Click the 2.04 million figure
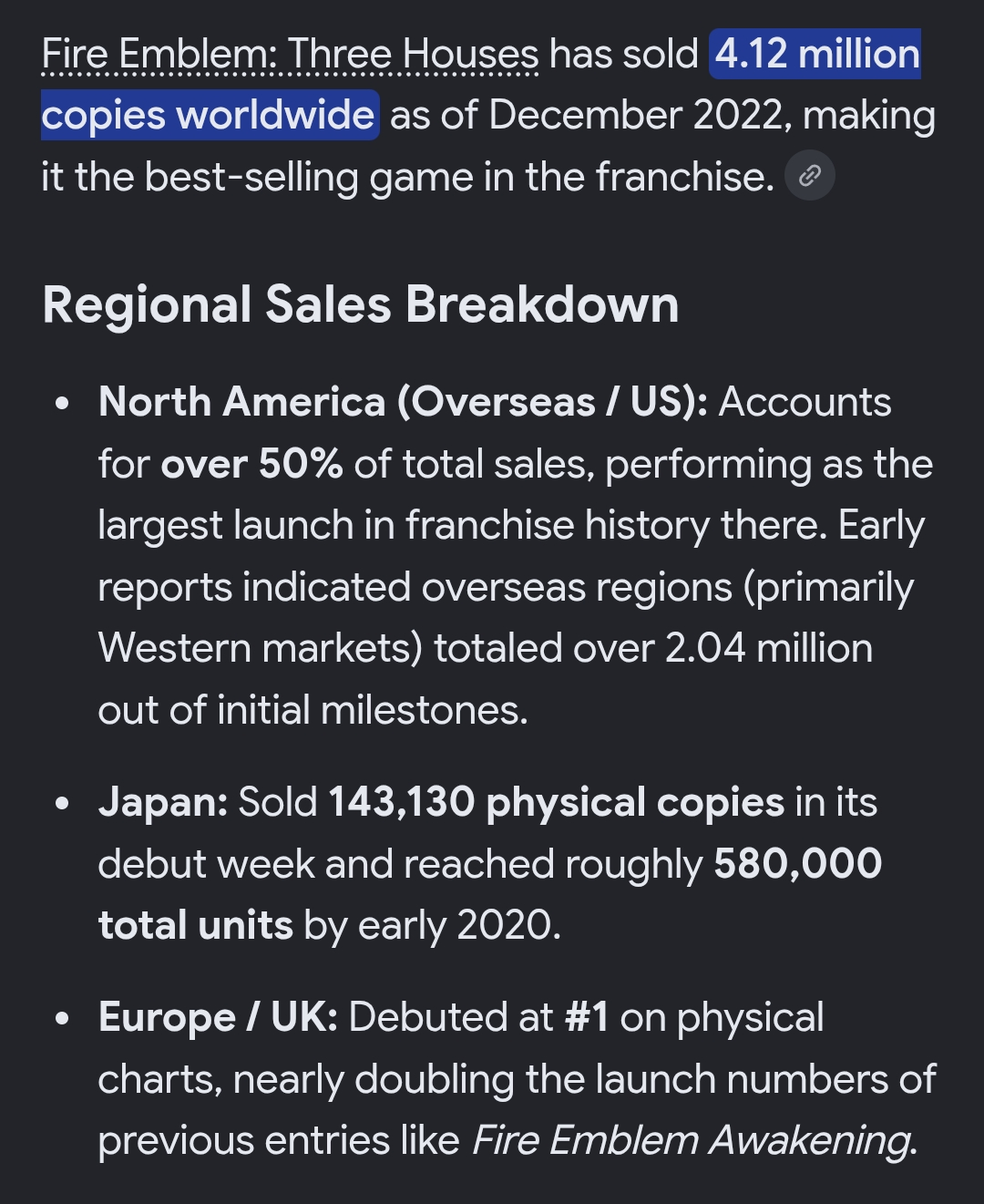984x1204 pixels. pos(768,649)
